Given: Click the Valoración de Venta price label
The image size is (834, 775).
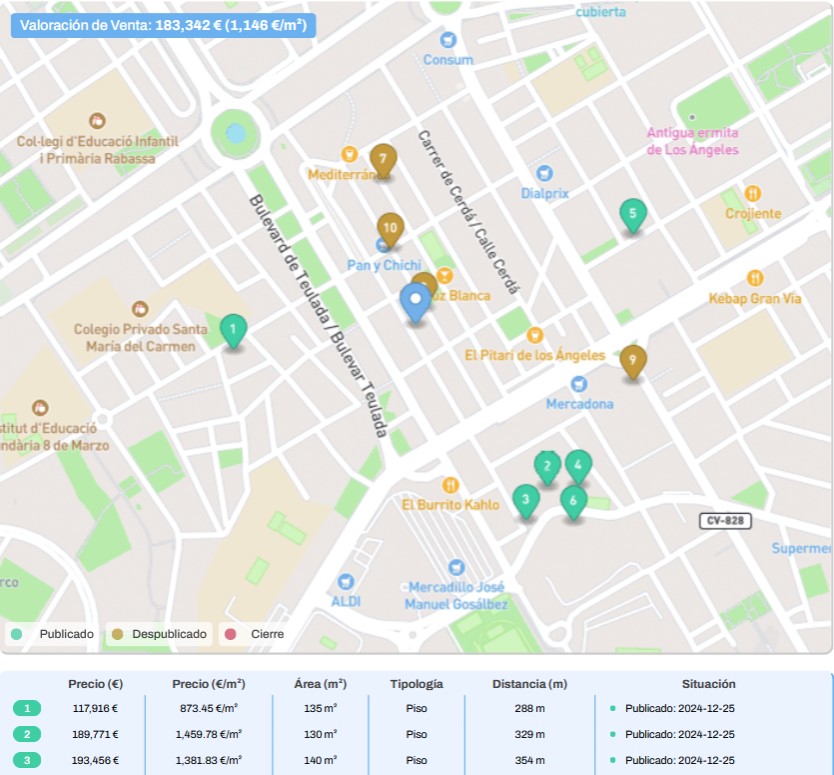Looking at the screenshot, I should 163,25.
